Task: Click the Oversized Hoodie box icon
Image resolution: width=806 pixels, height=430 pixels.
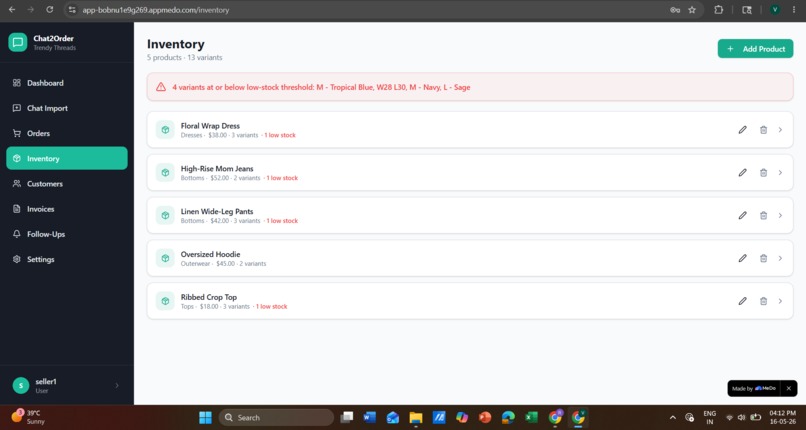Action: (x=165, y=258)
